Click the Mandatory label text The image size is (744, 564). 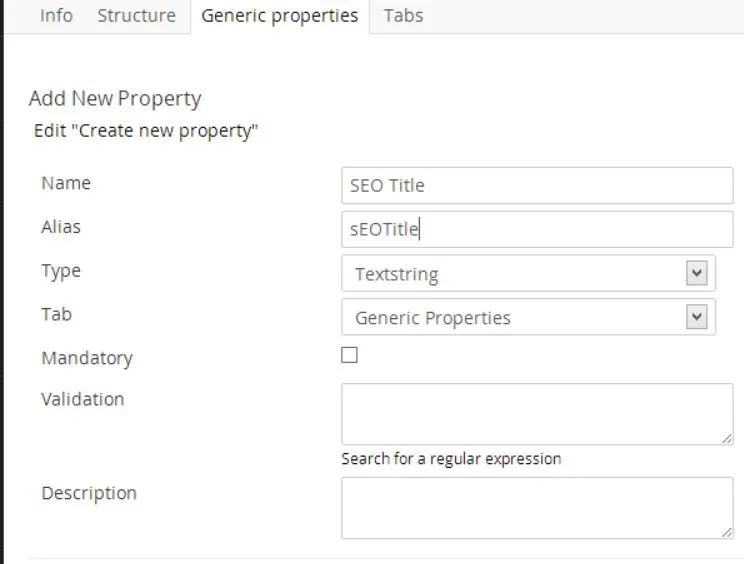86,358
